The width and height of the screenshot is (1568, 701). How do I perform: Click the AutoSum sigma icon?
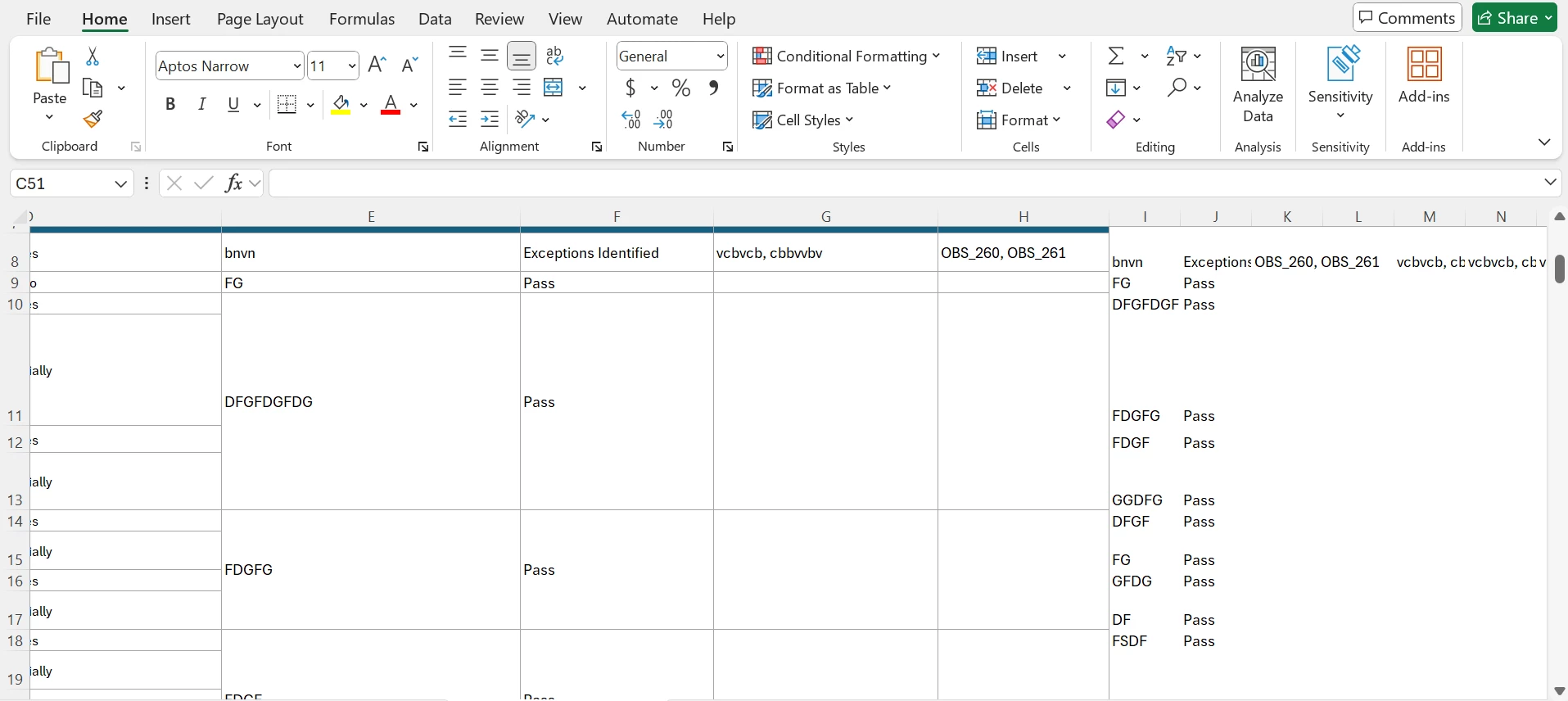(1116, 56)
